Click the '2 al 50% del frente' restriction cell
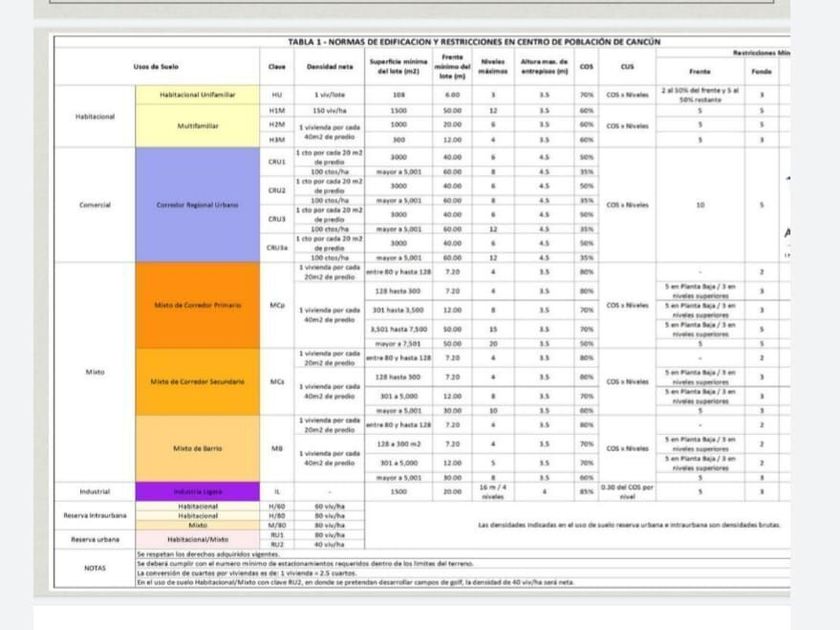The image size is (840, 630). pos(700,95)
